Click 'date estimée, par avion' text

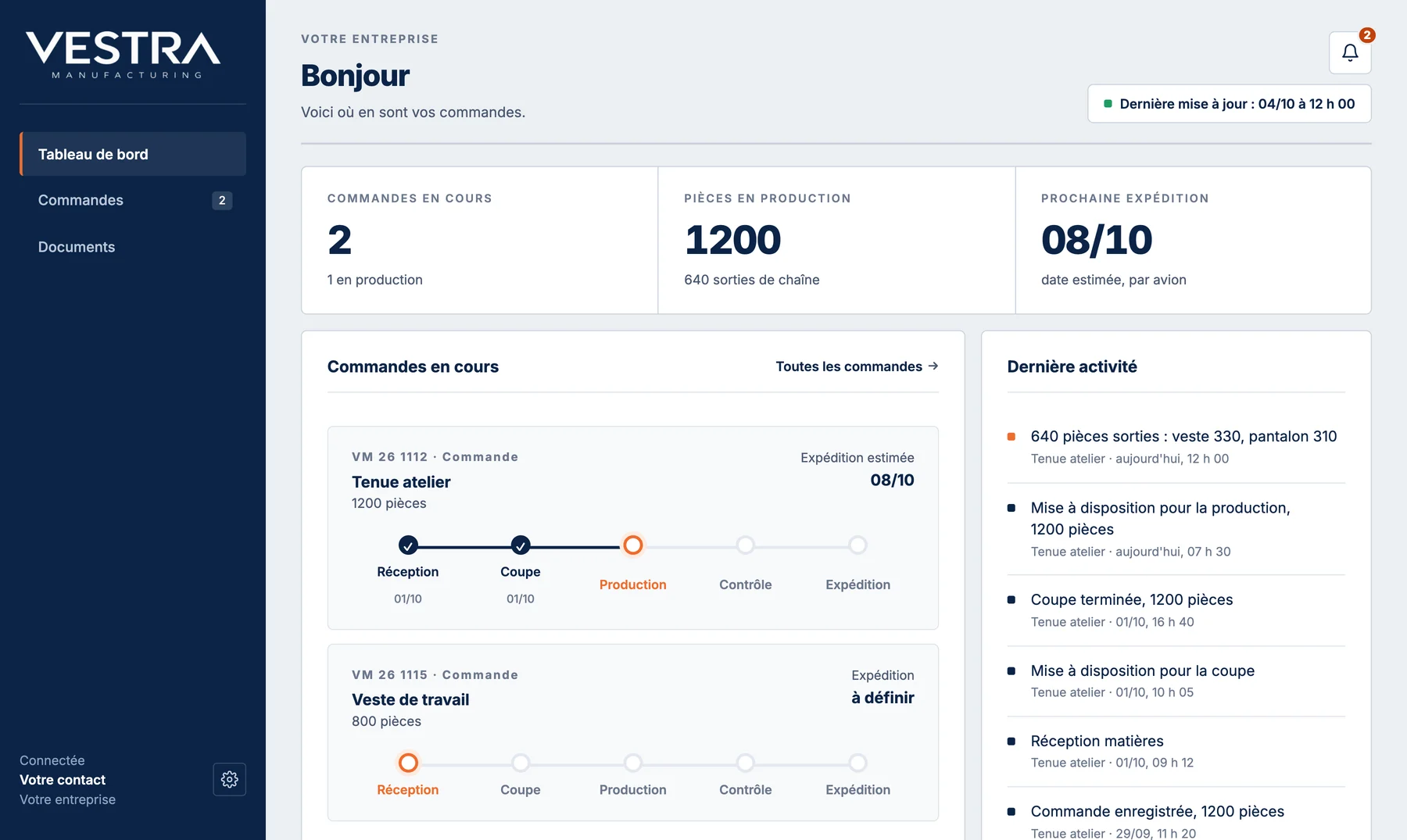(x=1113, y=280)
